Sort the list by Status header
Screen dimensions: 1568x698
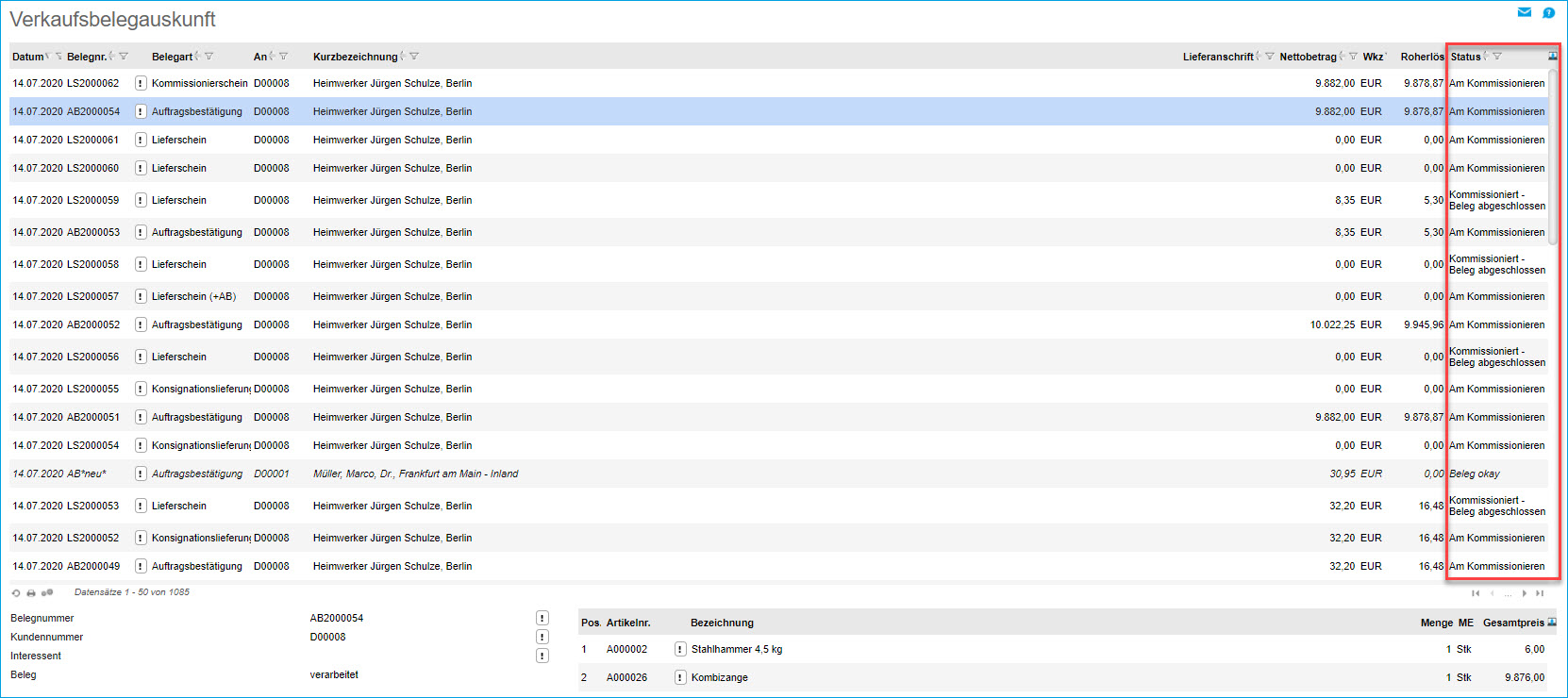(1465, 57)
